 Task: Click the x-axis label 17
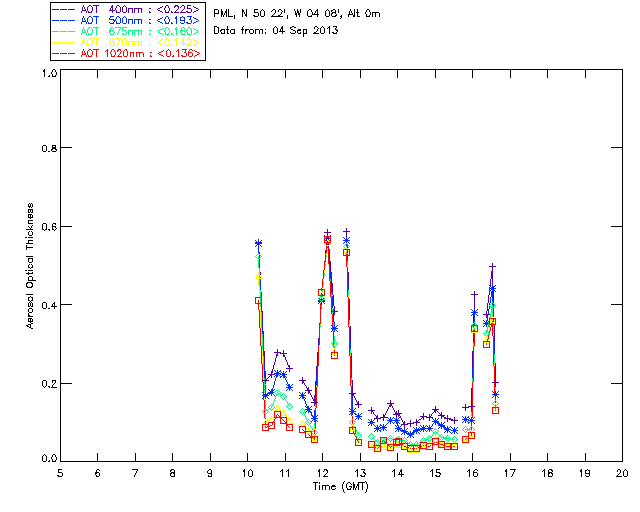coord(510,473)
